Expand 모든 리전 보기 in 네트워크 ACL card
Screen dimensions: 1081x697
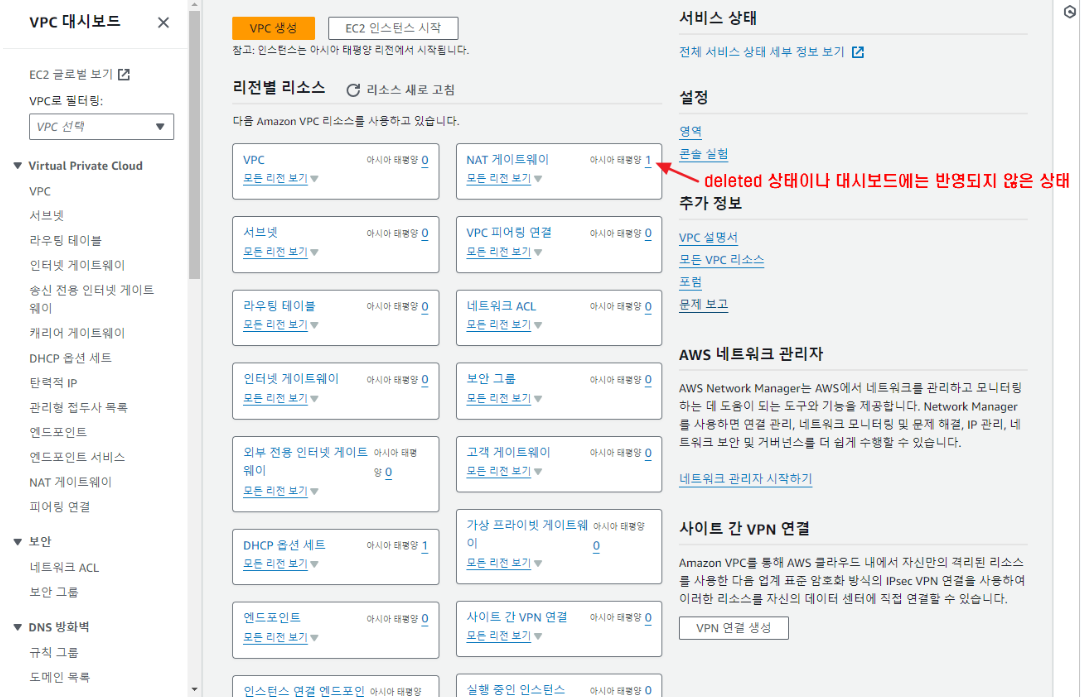pos(504,325)
